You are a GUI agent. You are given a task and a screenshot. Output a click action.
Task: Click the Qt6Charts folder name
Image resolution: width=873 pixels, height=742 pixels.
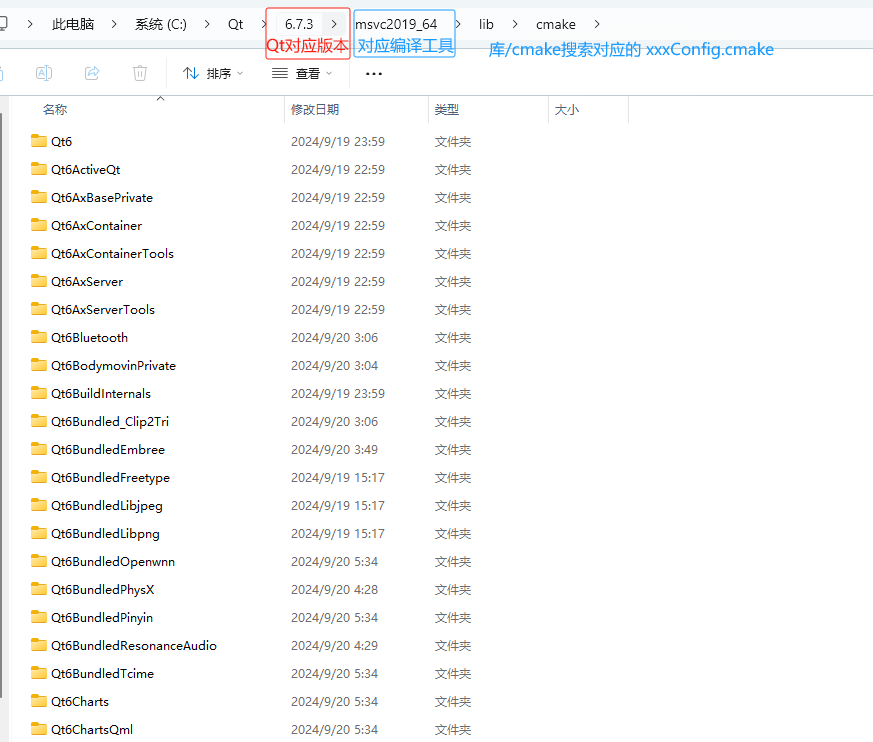click(x=80, y=701)
